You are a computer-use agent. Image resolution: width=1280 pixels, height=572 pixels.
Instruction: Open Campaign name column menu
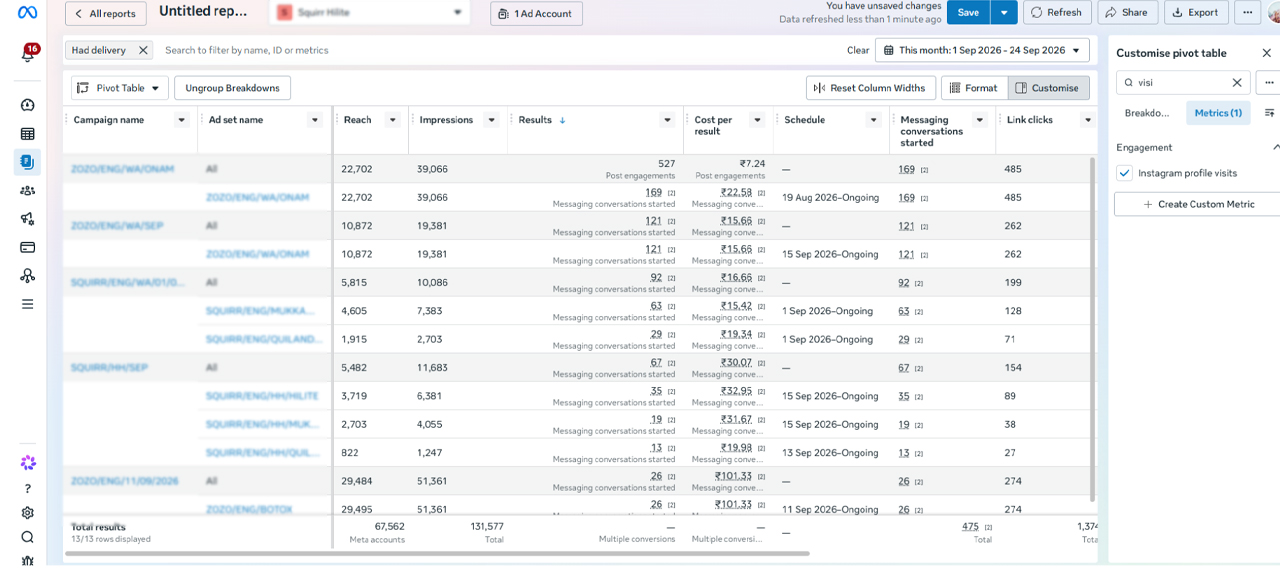click(x=181, y=120)
